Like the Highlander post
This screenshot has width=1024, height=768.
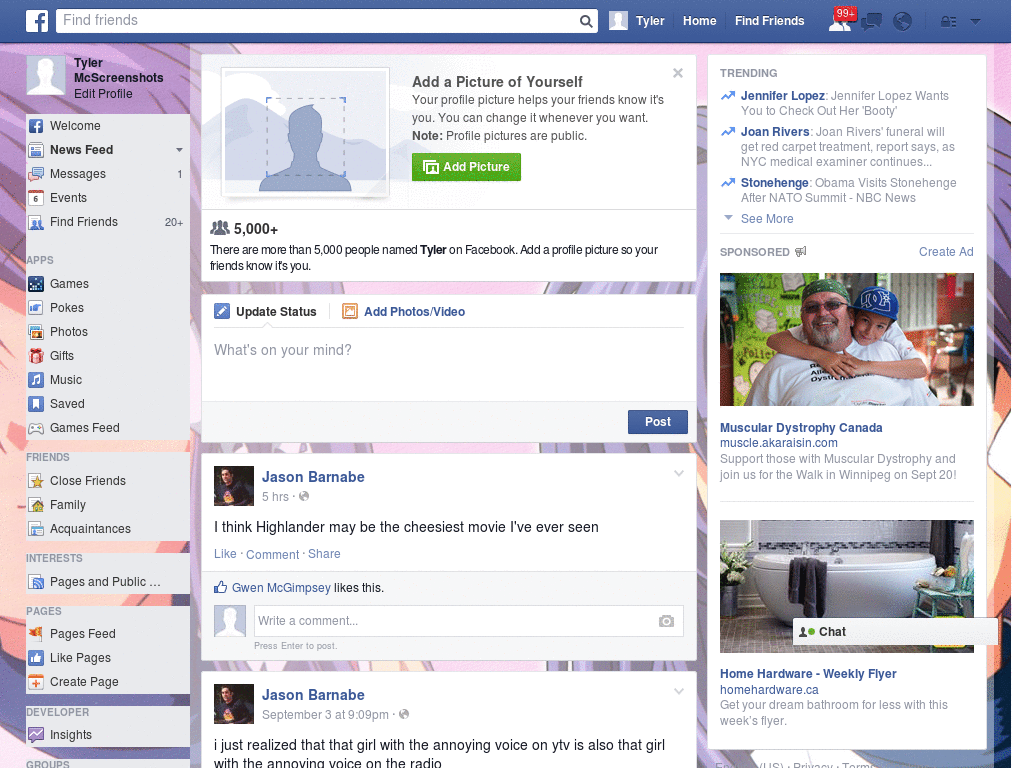tap(225, 554)
